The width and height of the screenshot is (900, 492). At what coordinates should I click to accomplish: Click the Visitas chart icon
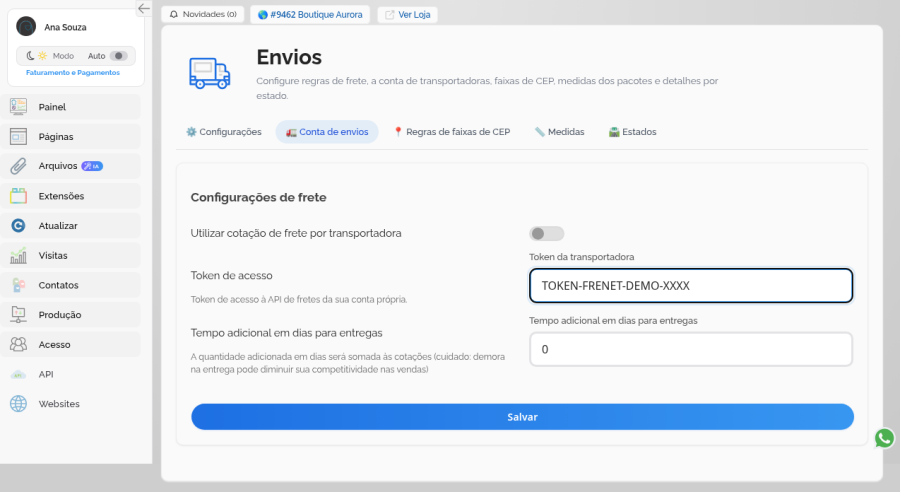coord(18,255)
